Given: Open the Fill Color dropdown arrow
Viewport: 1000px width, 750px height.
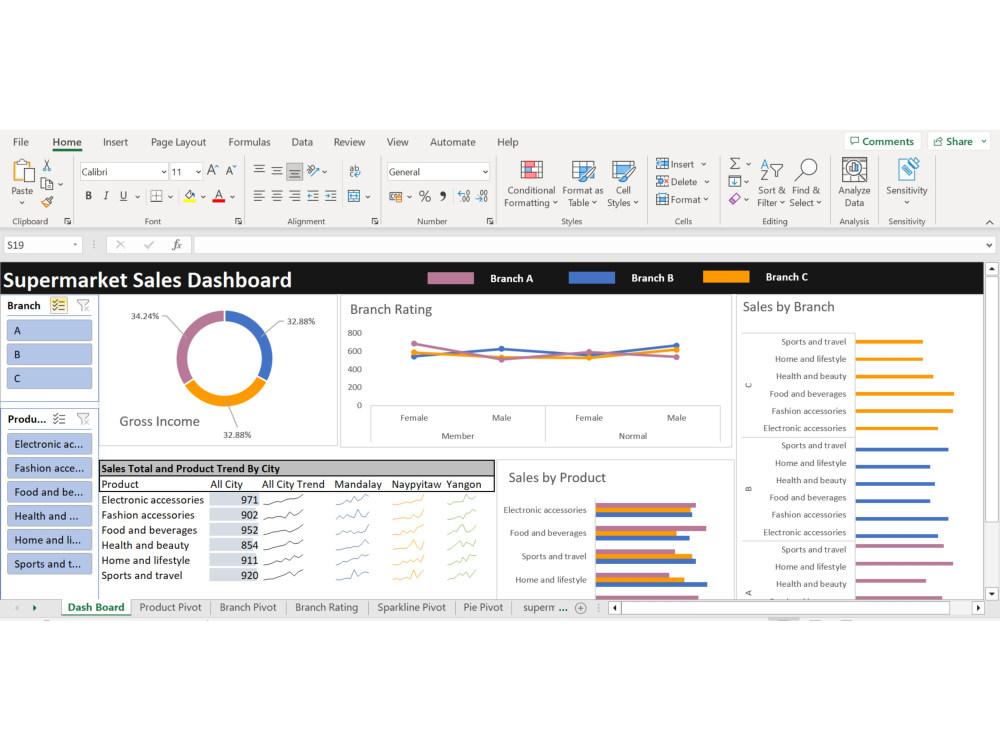Looking at the screenshot, I should [x=201, y=194].
